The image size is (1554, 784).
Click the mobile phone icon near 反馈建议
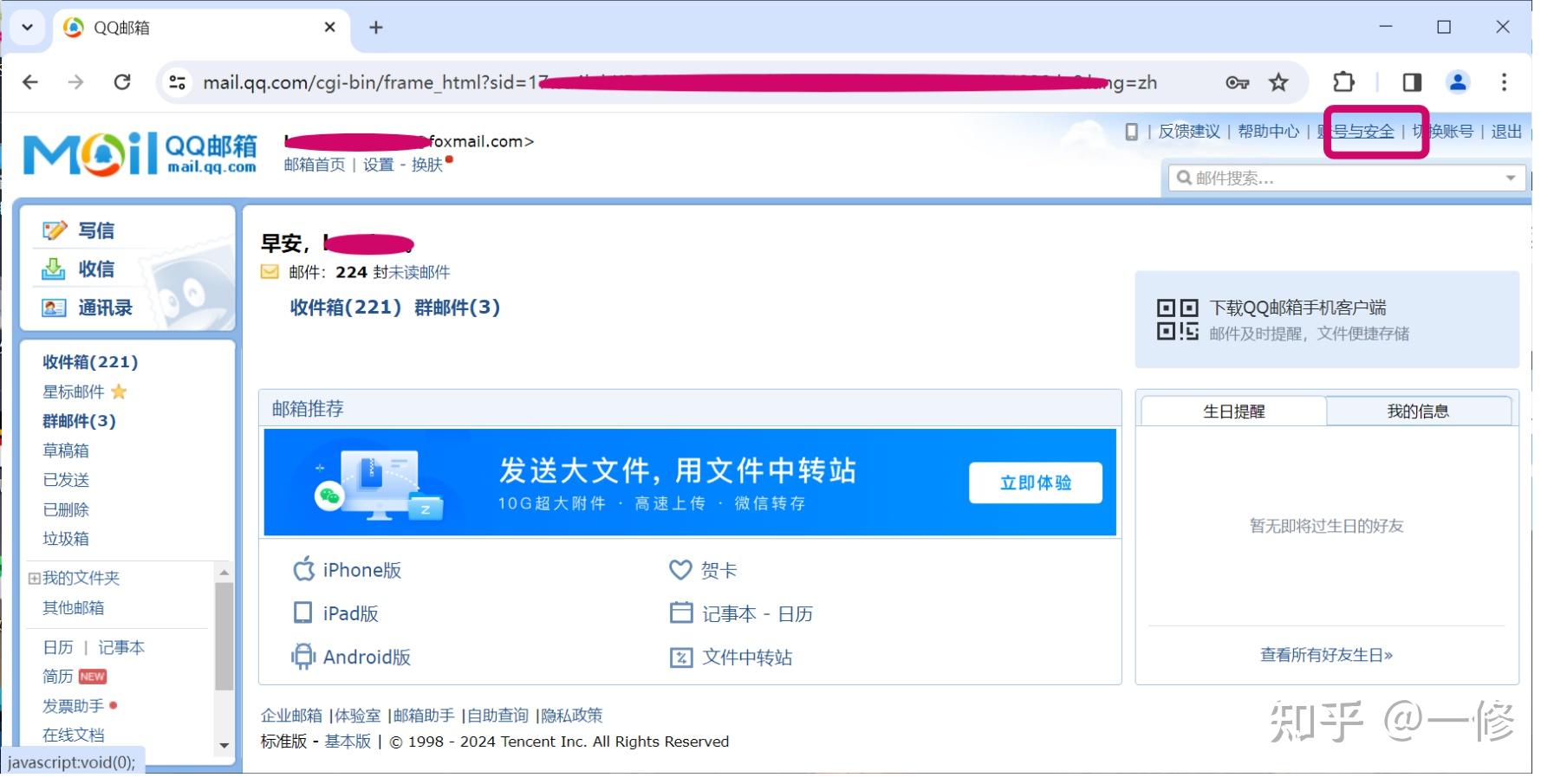pos(1132,131)
